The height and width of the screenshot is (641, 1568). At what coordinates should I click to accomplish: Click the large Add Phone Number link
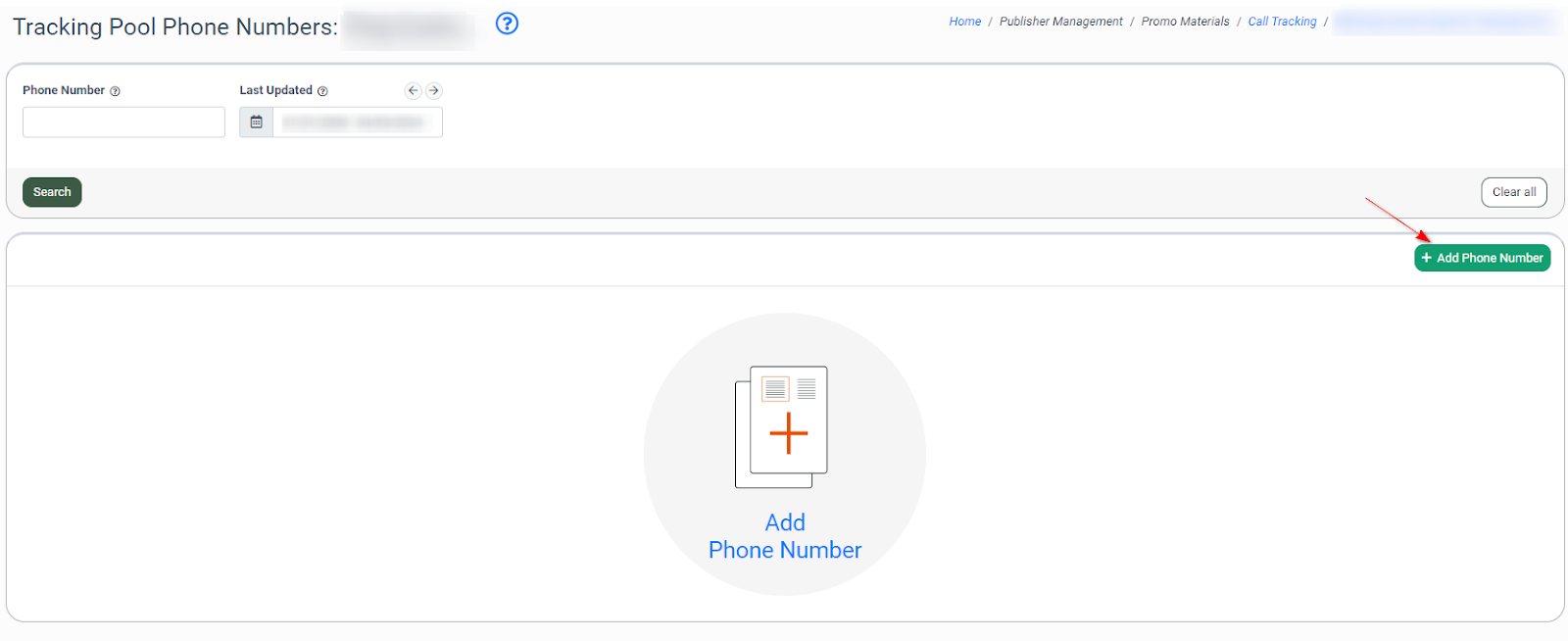[x=785, y=536]
